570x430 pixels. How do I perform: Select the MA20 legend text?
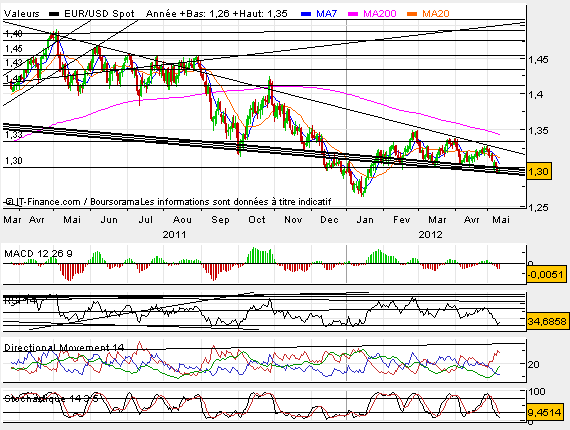click(x=435, y=14)
